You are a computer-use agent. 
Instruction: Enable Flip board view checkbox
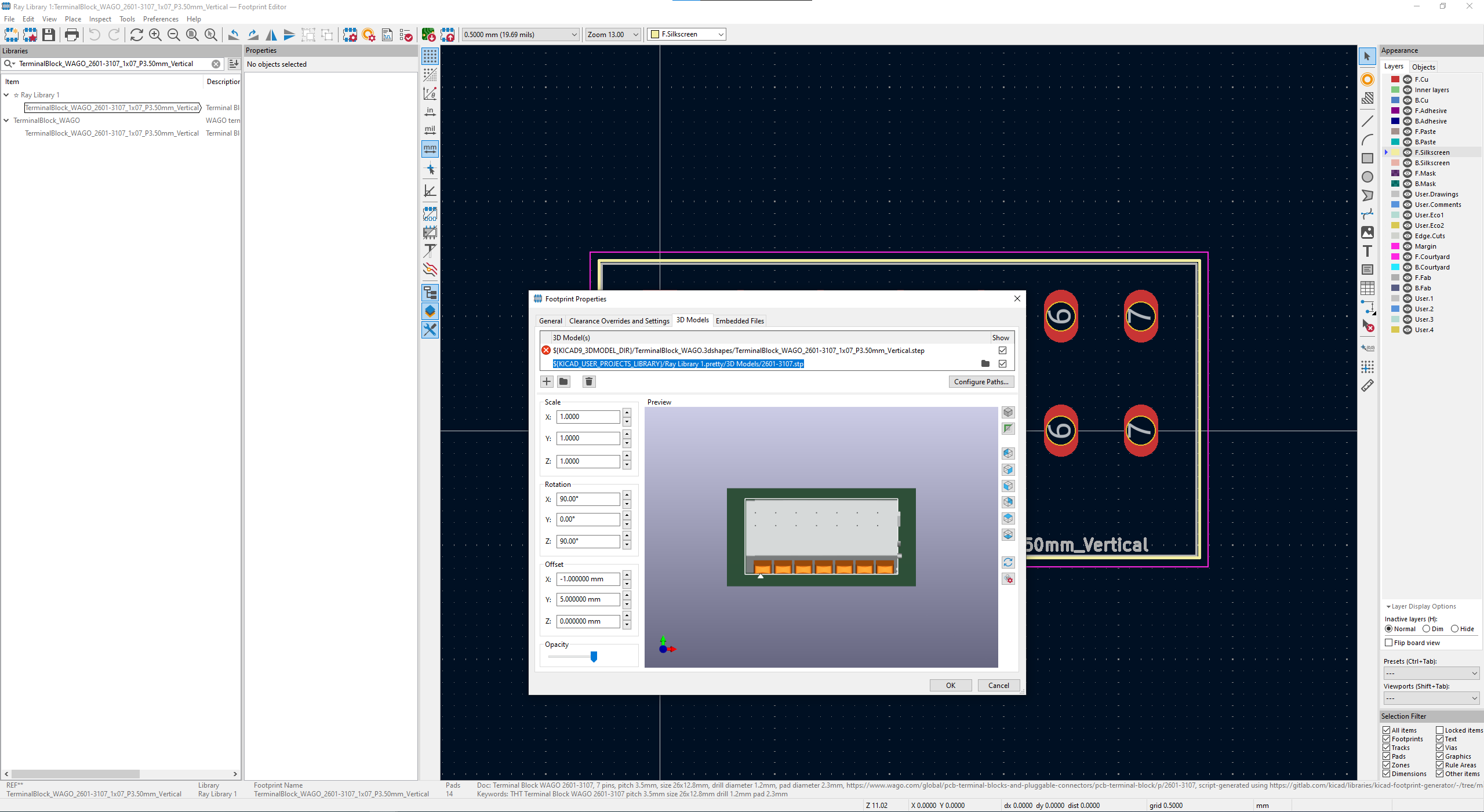pyautogui.click(x=1388, y=643)
